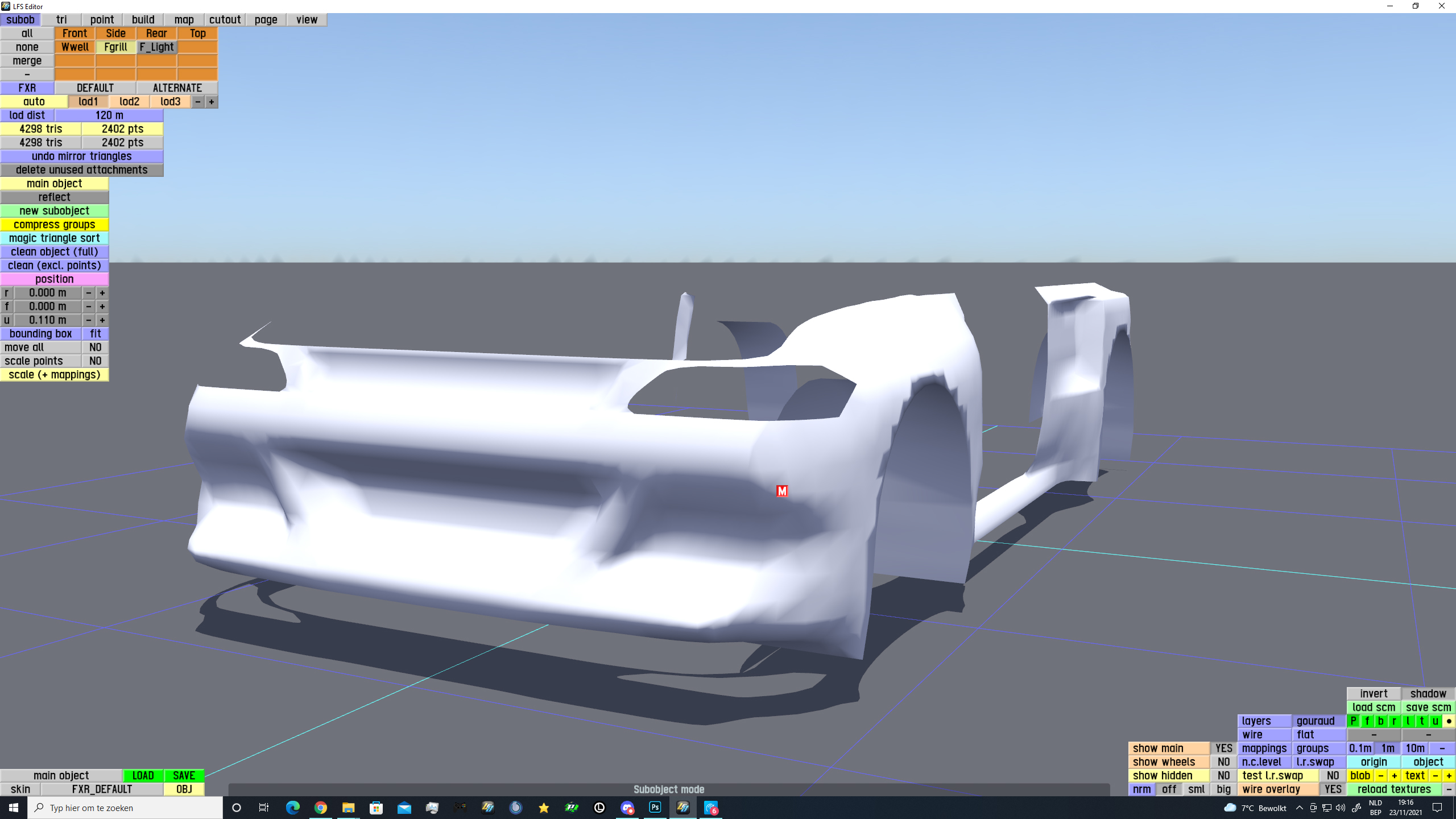
Task: Click the blob plus button
Action: pyautogui.click(x=1394, y=776)
